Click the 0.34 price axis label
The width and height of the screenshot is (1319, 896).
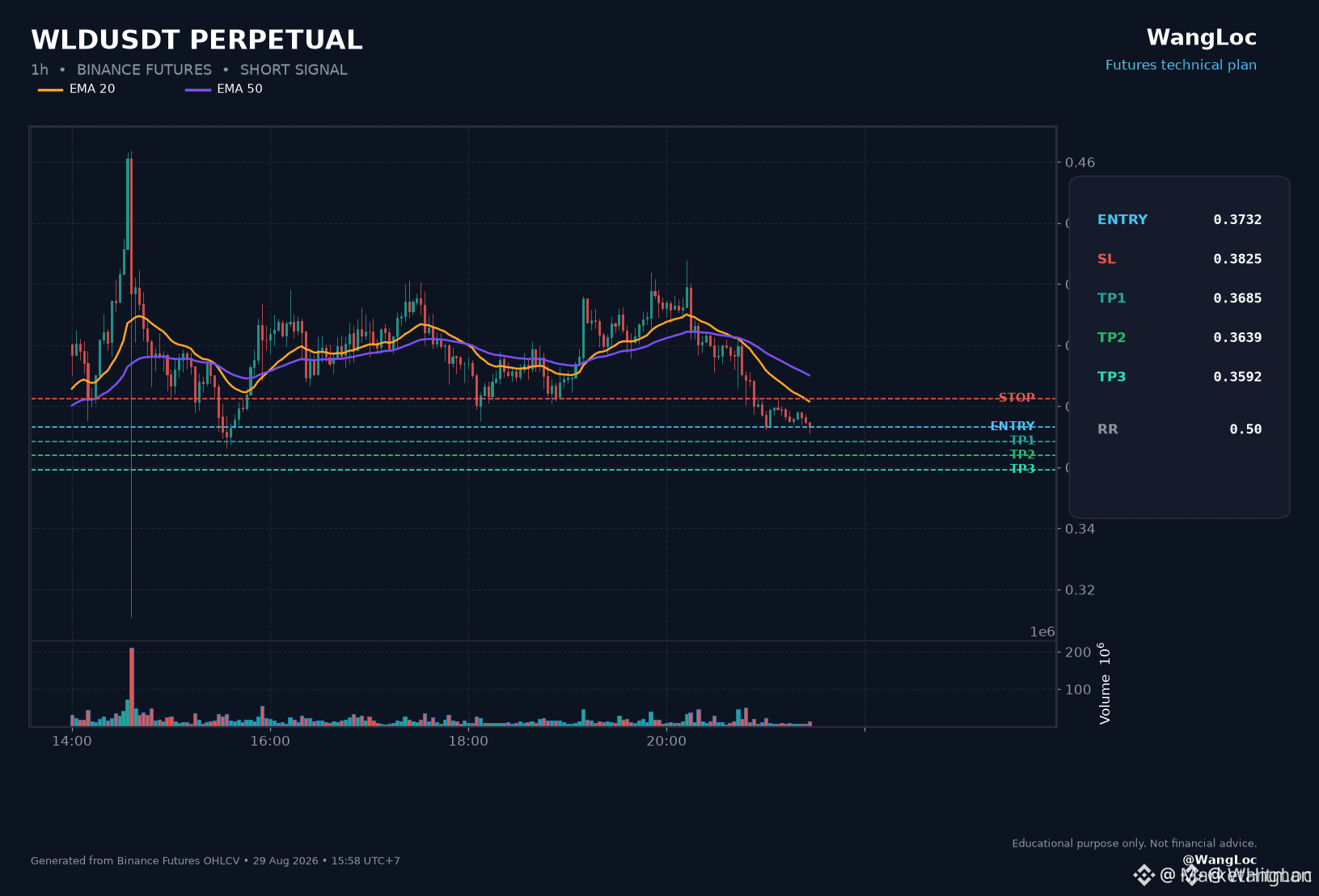1080,529
